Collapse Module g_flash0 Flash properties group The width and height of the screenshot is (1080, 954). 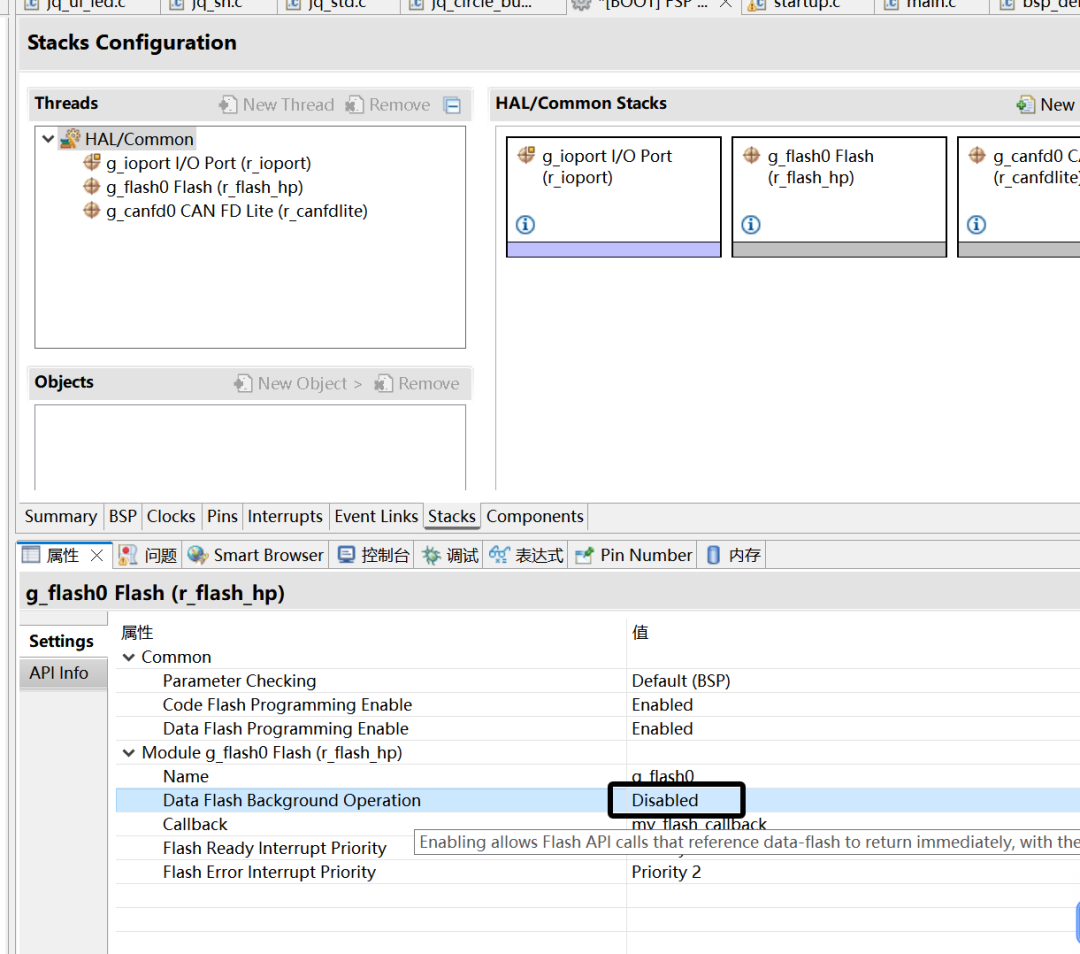128,753
